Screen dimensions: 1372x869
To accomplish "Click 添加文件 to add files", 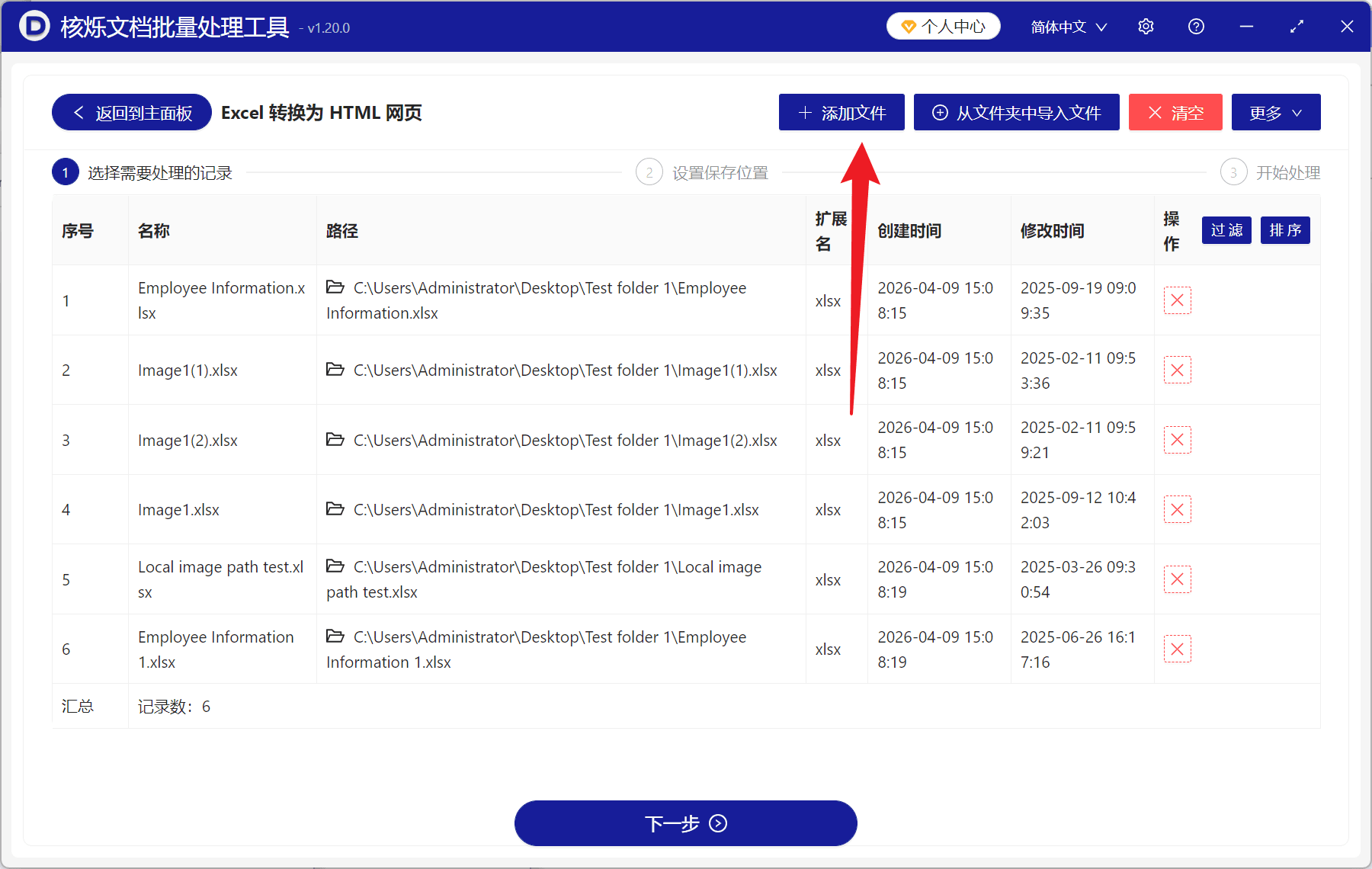I will pos(841,112).
